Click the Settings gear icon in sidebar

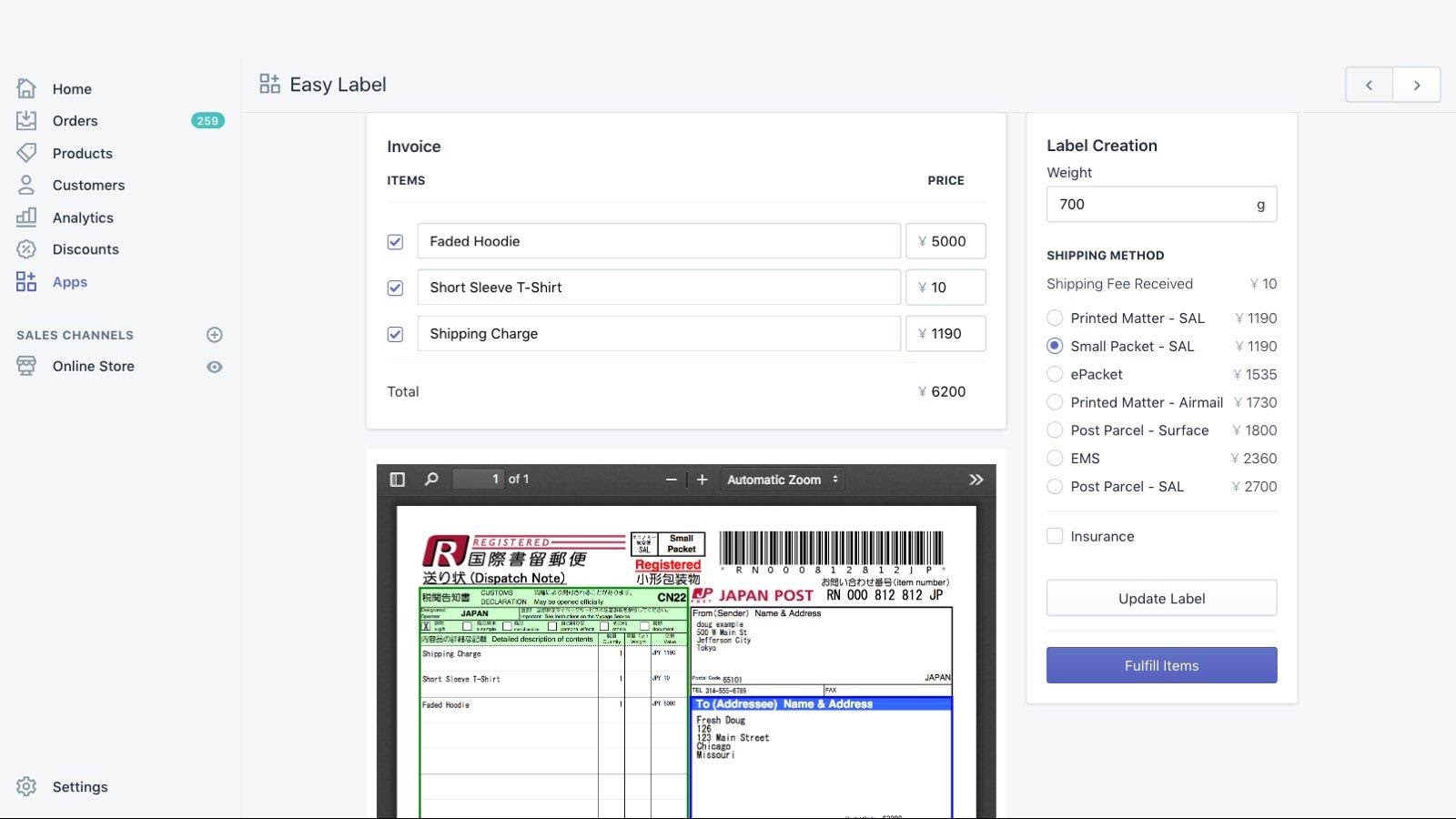pyautogui.click(x=26, y=786)
